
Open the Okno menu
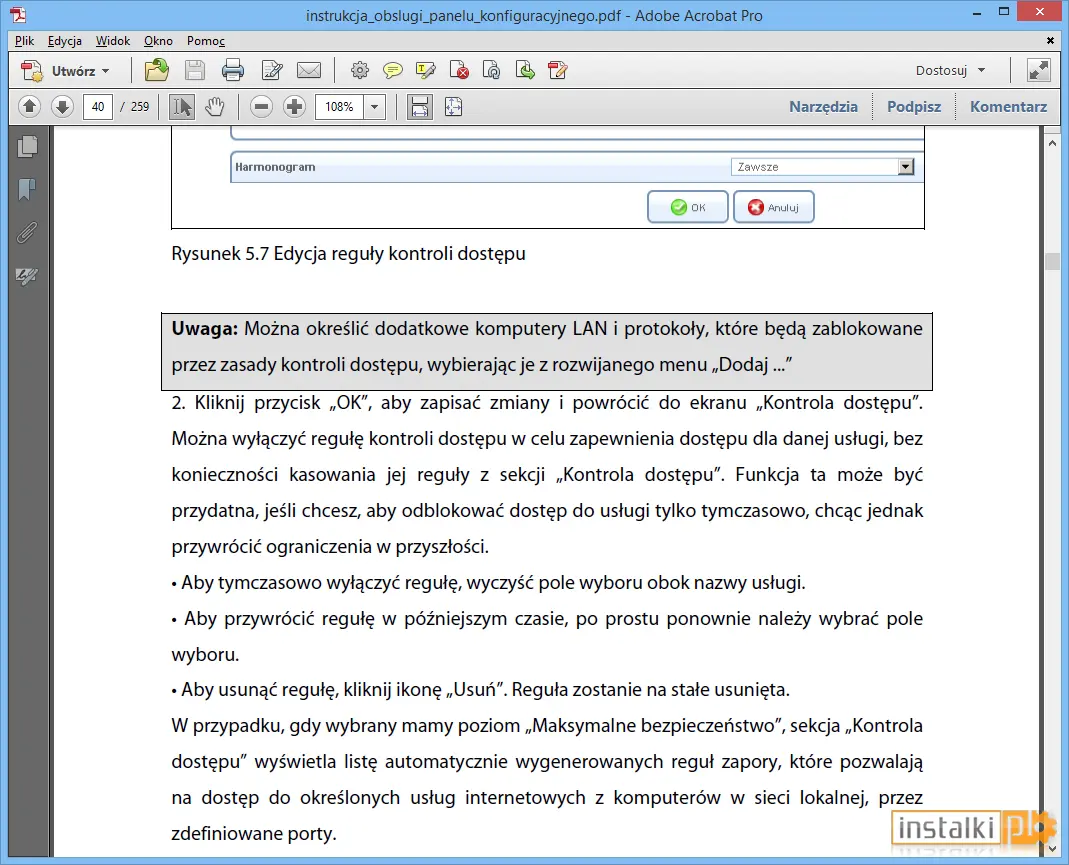coord(158,41)
